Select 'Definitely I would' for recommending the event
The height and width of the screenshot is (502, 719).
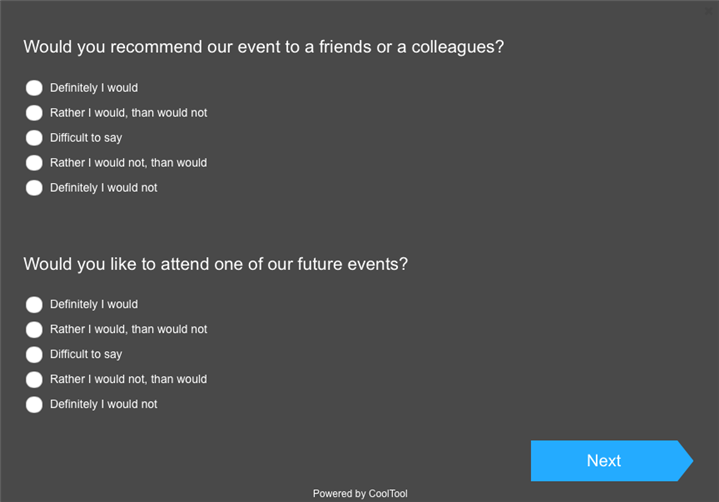34,88
